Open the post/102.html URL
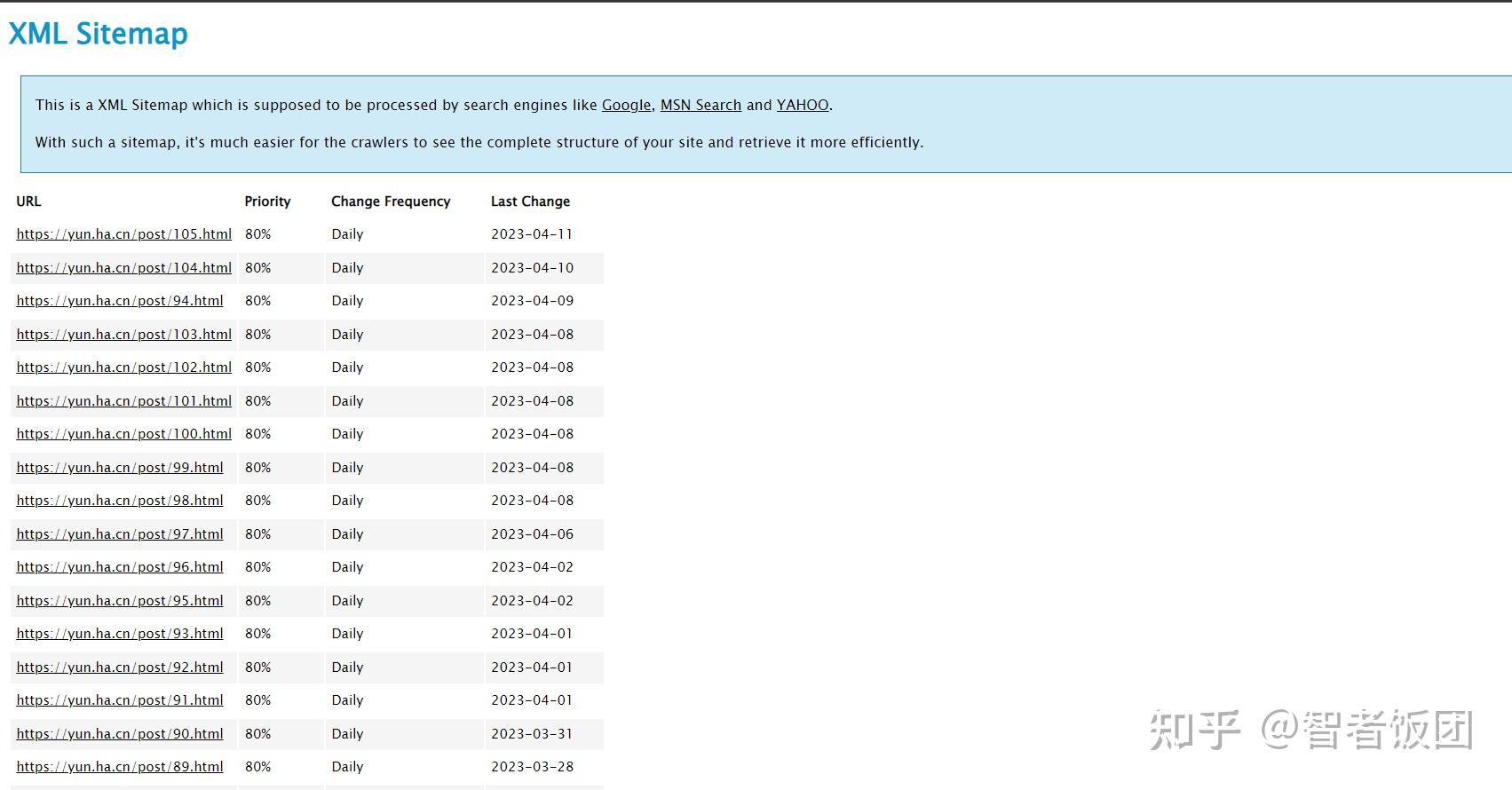This screenshot has width=1512, height=790. [x=123, y=367]
